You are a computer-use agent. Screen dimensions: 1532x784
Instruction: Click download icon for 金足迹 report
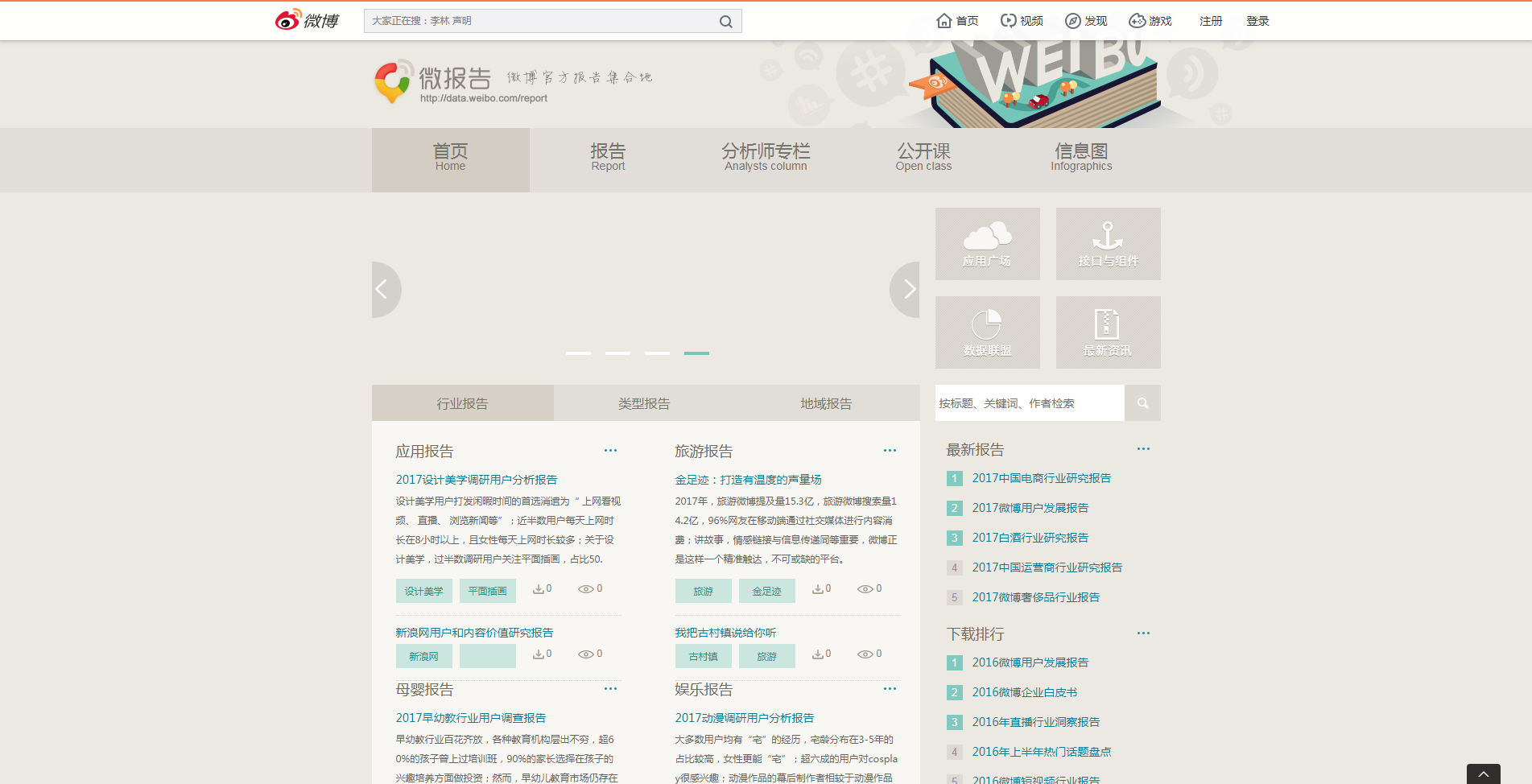pyautogui.click(x=817, y=589)
